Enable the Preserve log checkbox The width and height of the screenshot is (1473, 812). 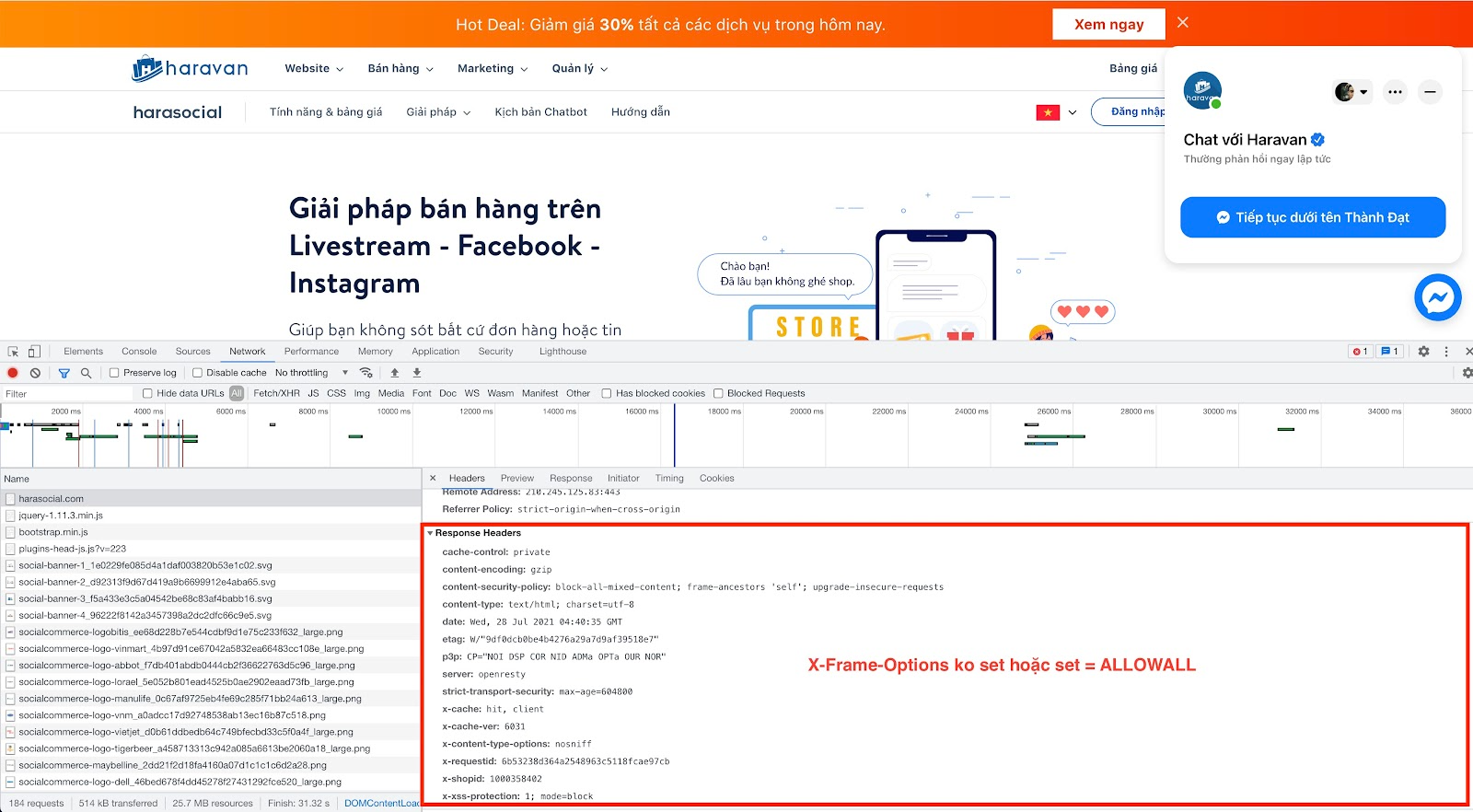(x=114, y=373)
